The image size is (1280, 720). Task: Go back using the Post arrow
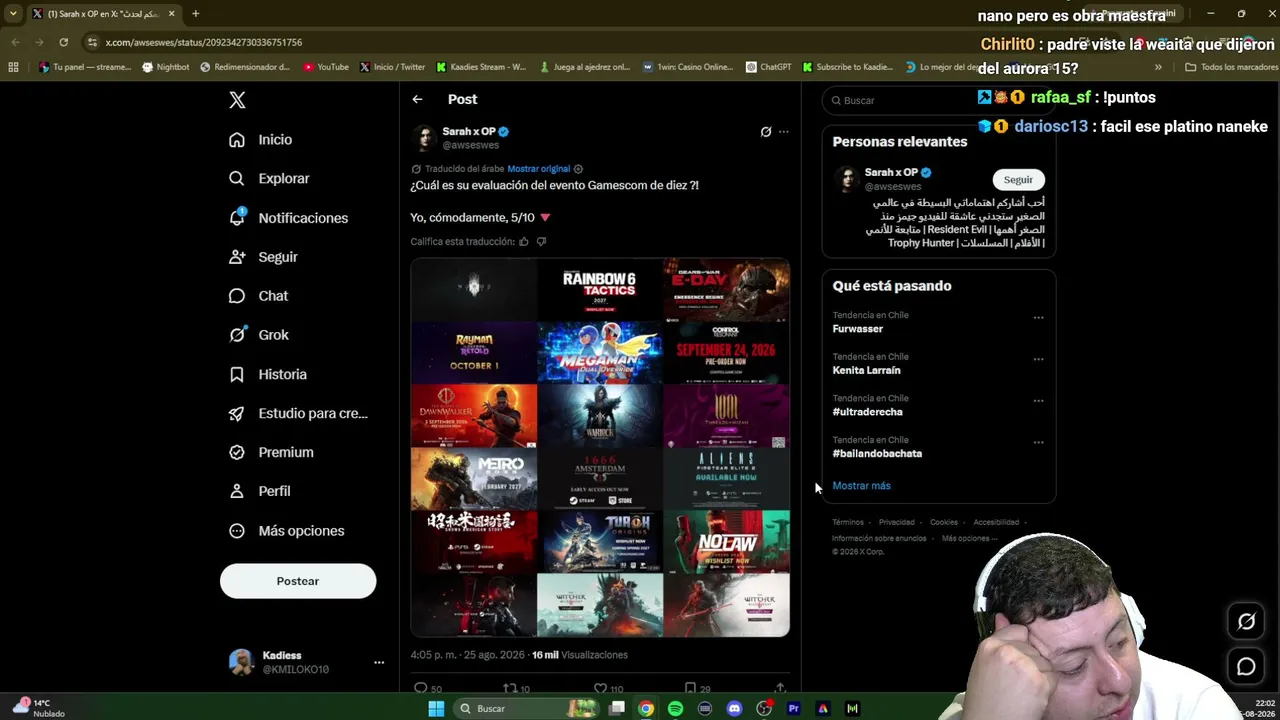click(417, 99)
